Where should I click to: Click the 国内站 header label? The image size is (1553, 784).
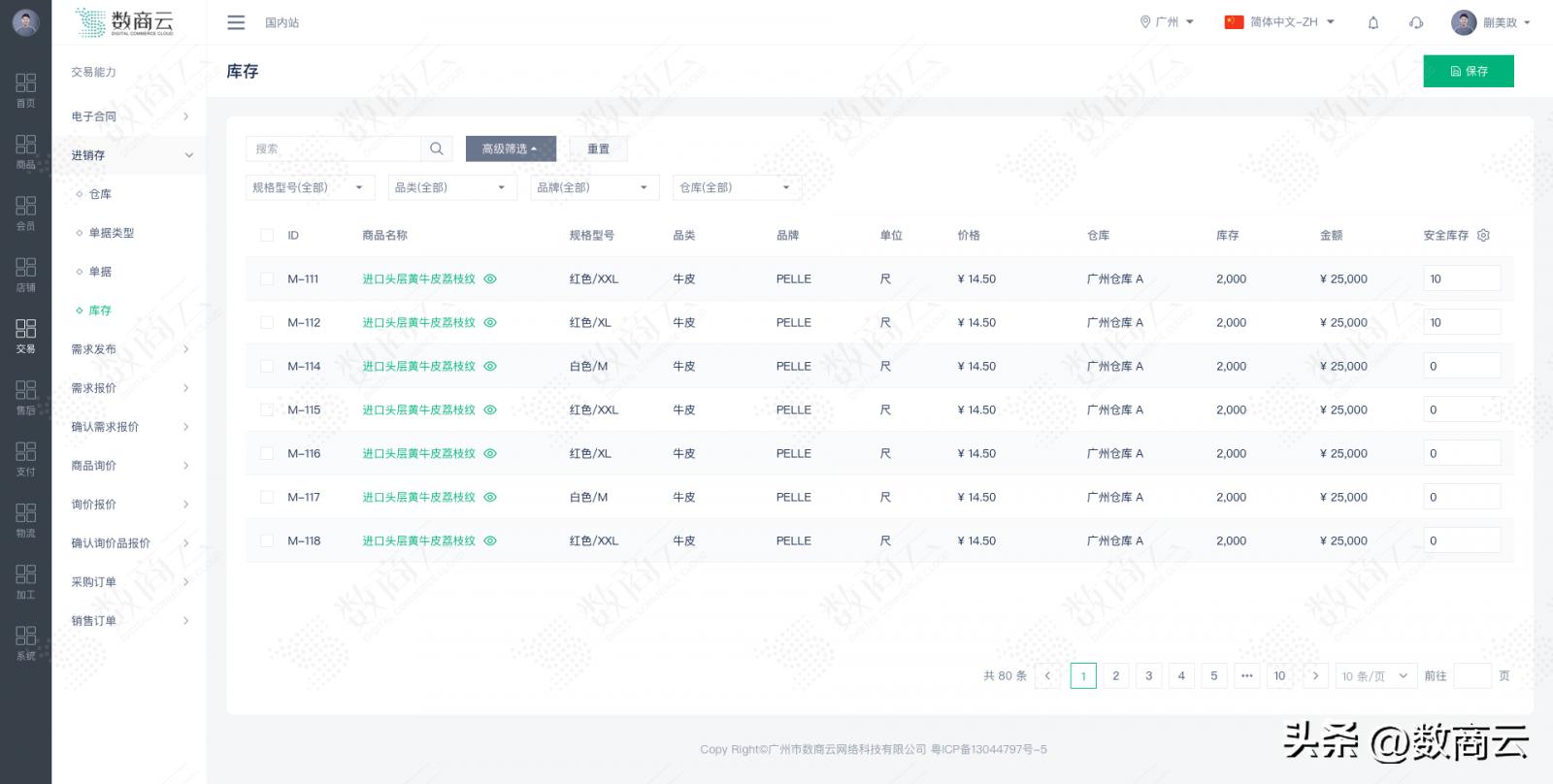point(281,22)
